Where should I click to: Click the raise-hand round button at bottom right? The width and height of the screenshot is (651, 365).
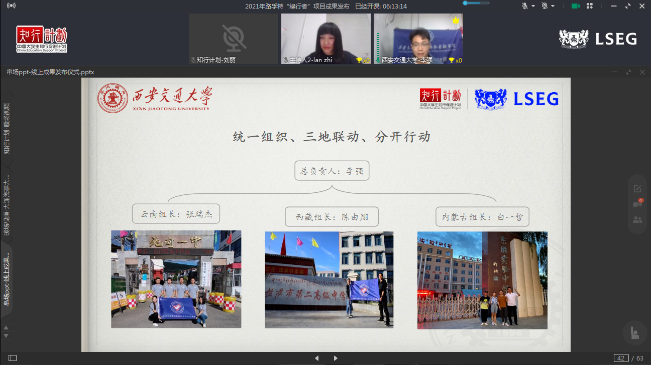pyautogui.click(x=634, y=333)
